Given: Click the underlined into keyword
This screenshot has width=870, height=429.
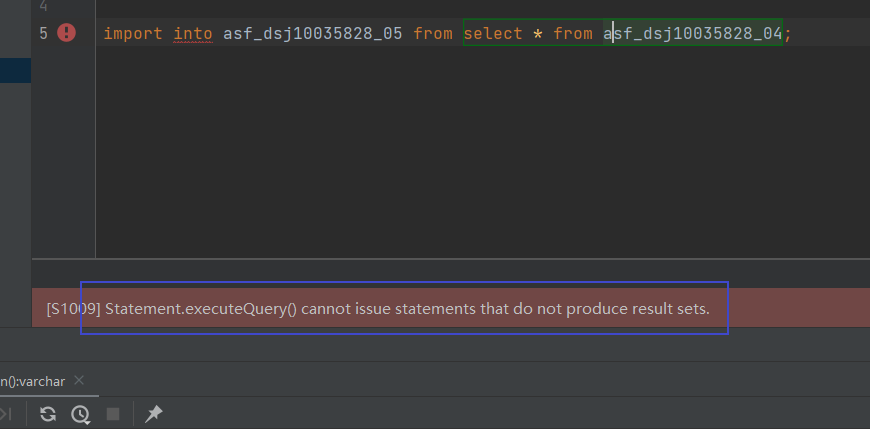Looking at the screenshot, I should coord(193,34).
